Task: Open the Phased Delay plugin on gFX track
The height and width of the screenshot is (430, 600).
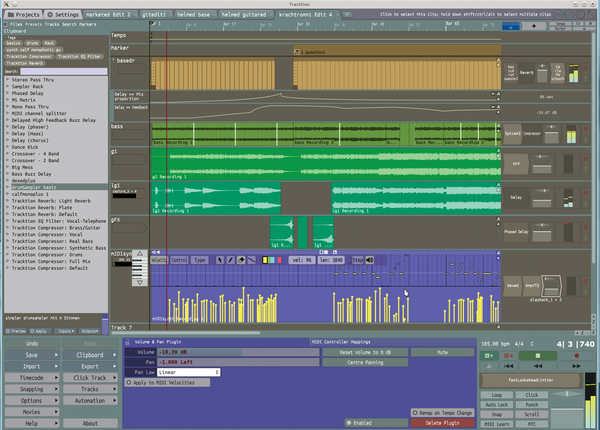Action: [516, 232]
